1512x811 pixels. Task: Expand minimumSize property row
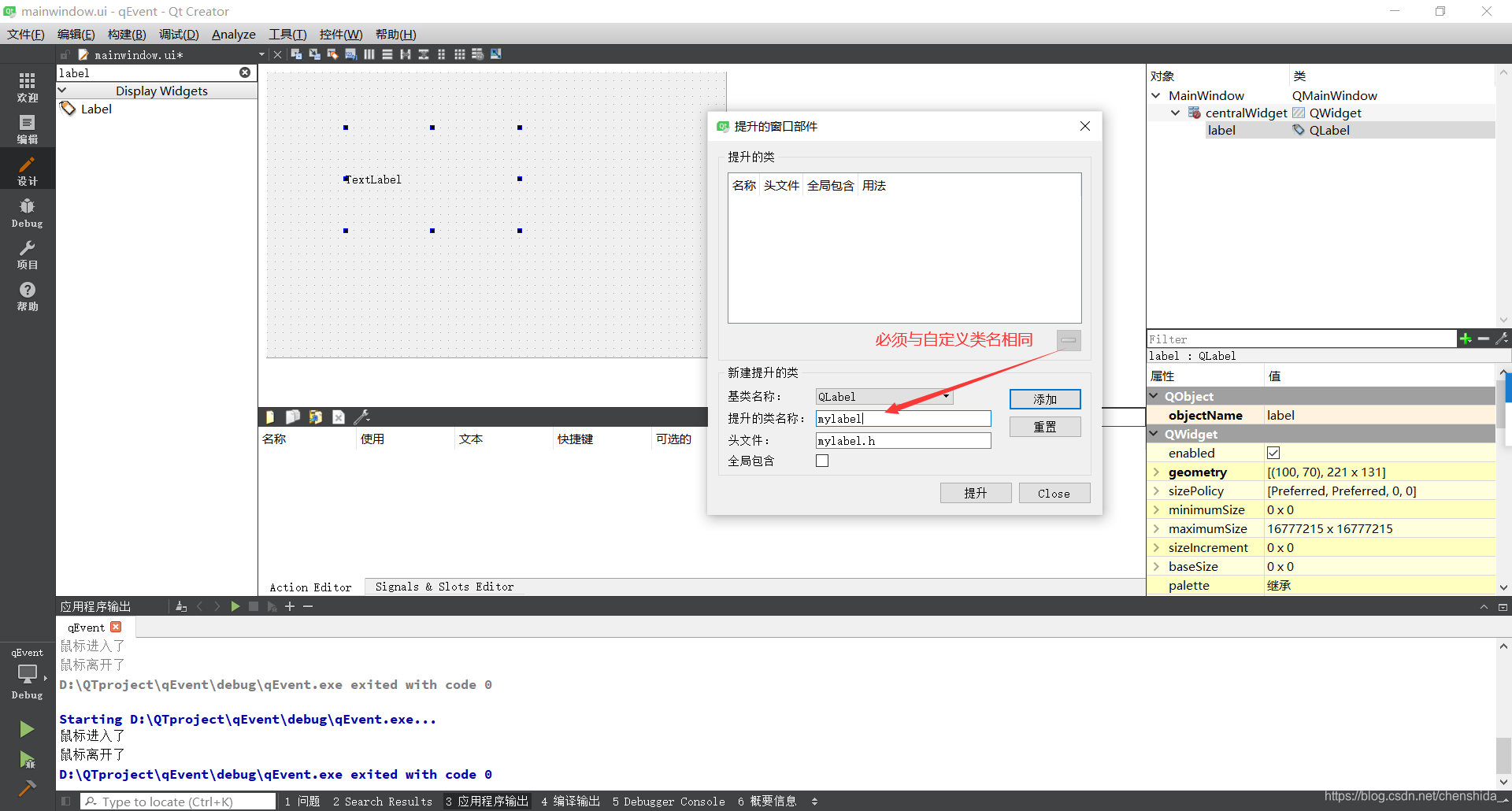(1156, 509)
